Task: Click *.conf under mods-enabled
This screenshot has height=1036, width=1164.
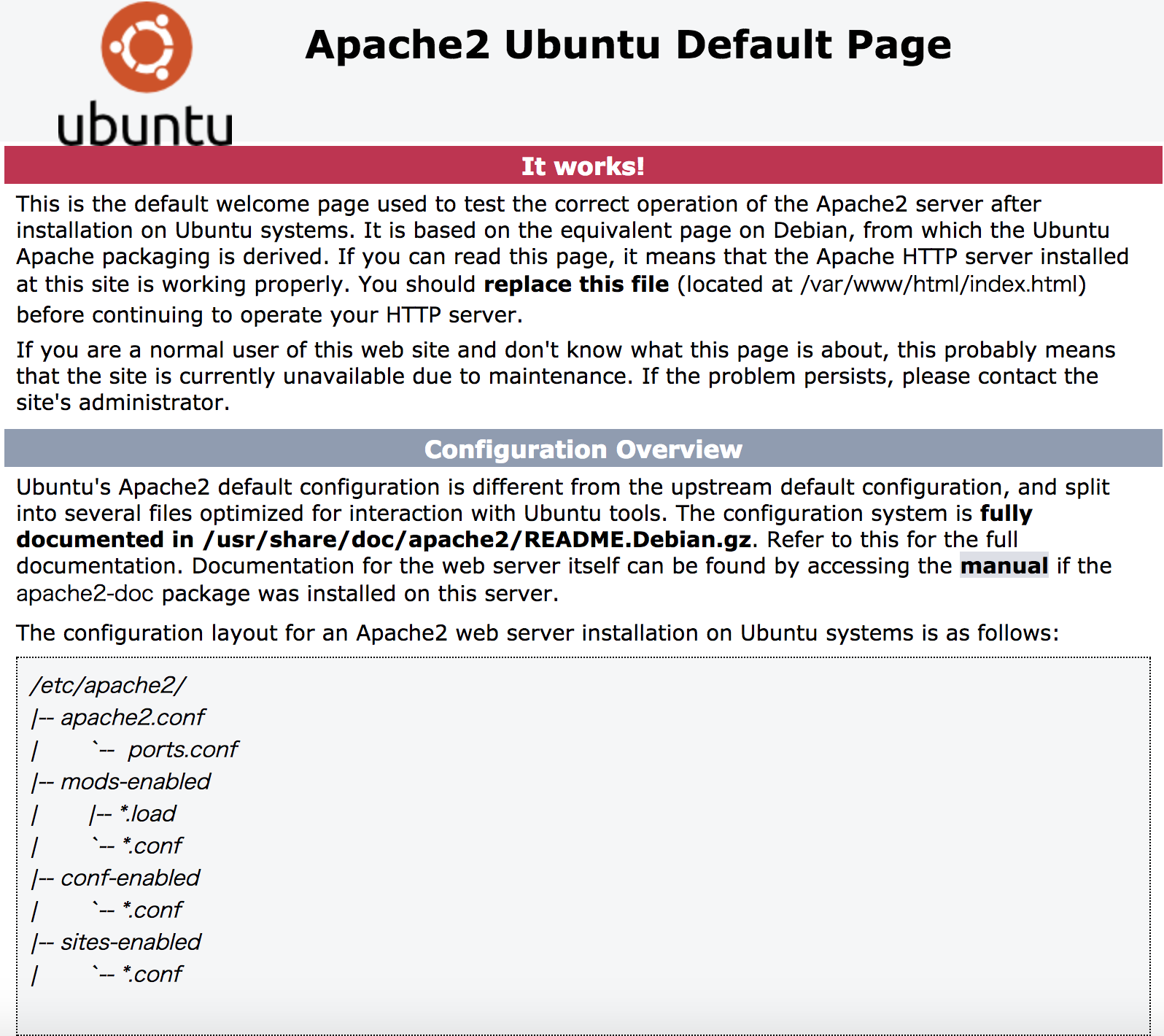Action: 152,846
